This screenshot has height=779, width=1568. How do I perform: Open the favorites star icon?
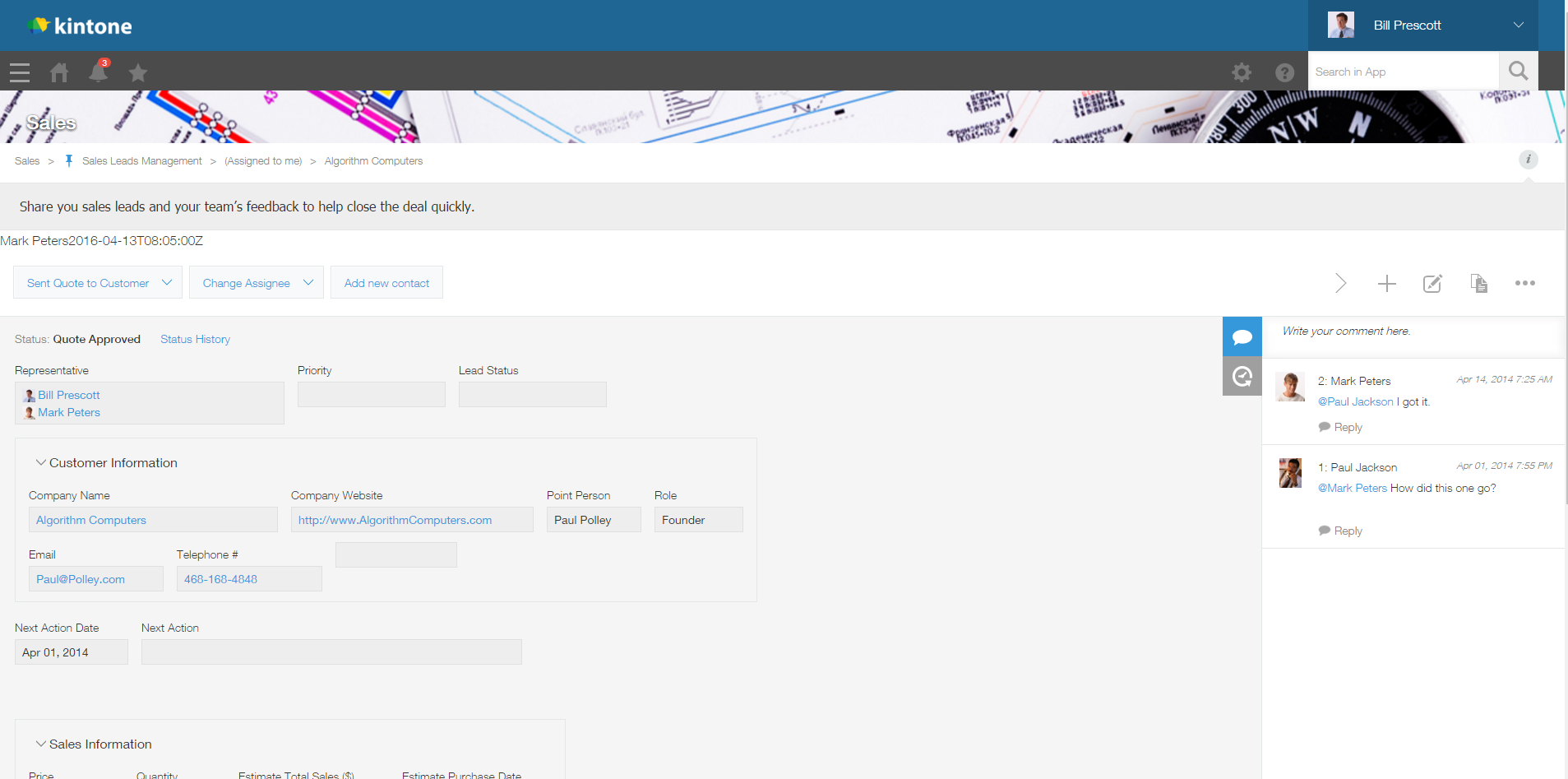(x=138, y=72)
